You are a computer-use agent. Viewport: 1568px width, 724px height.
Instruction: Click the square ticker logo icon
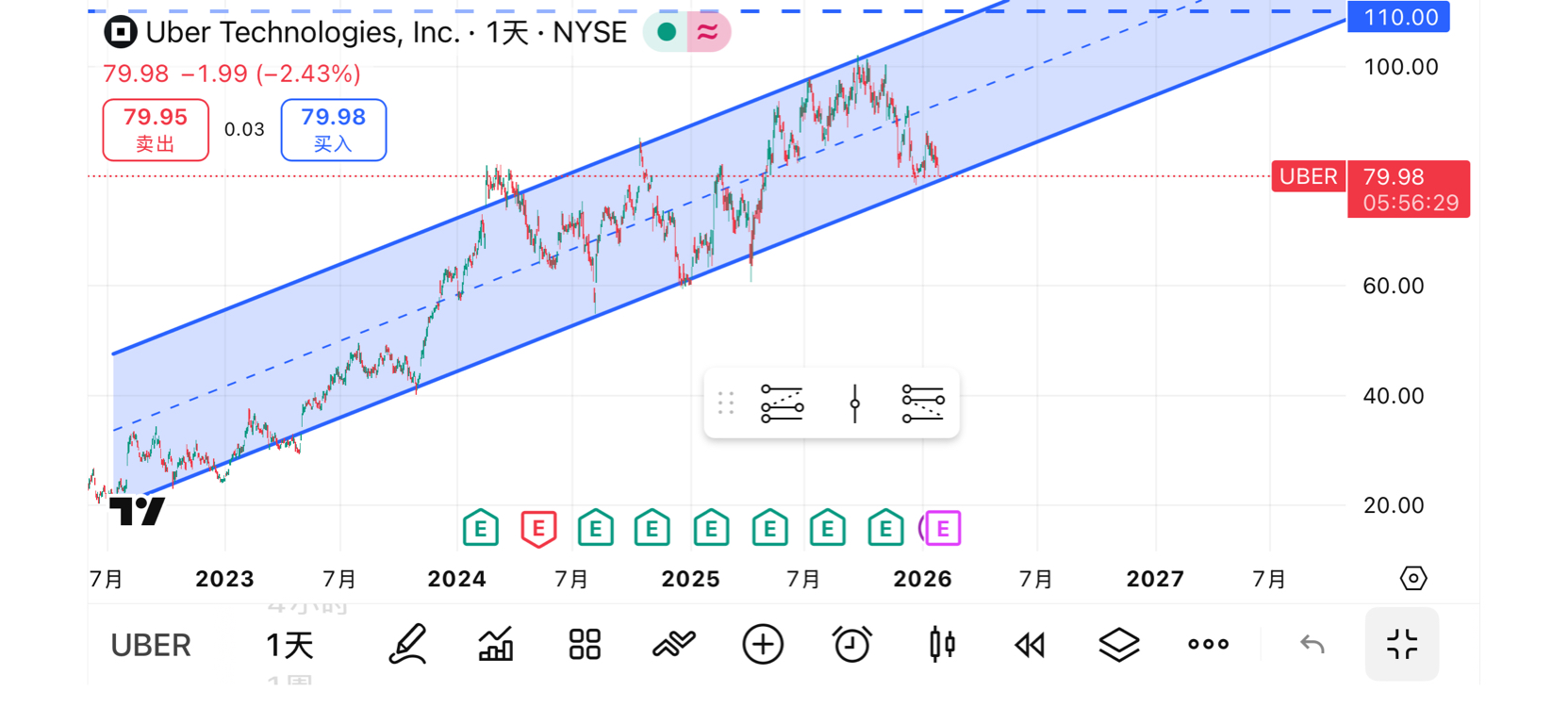(121, 33)
